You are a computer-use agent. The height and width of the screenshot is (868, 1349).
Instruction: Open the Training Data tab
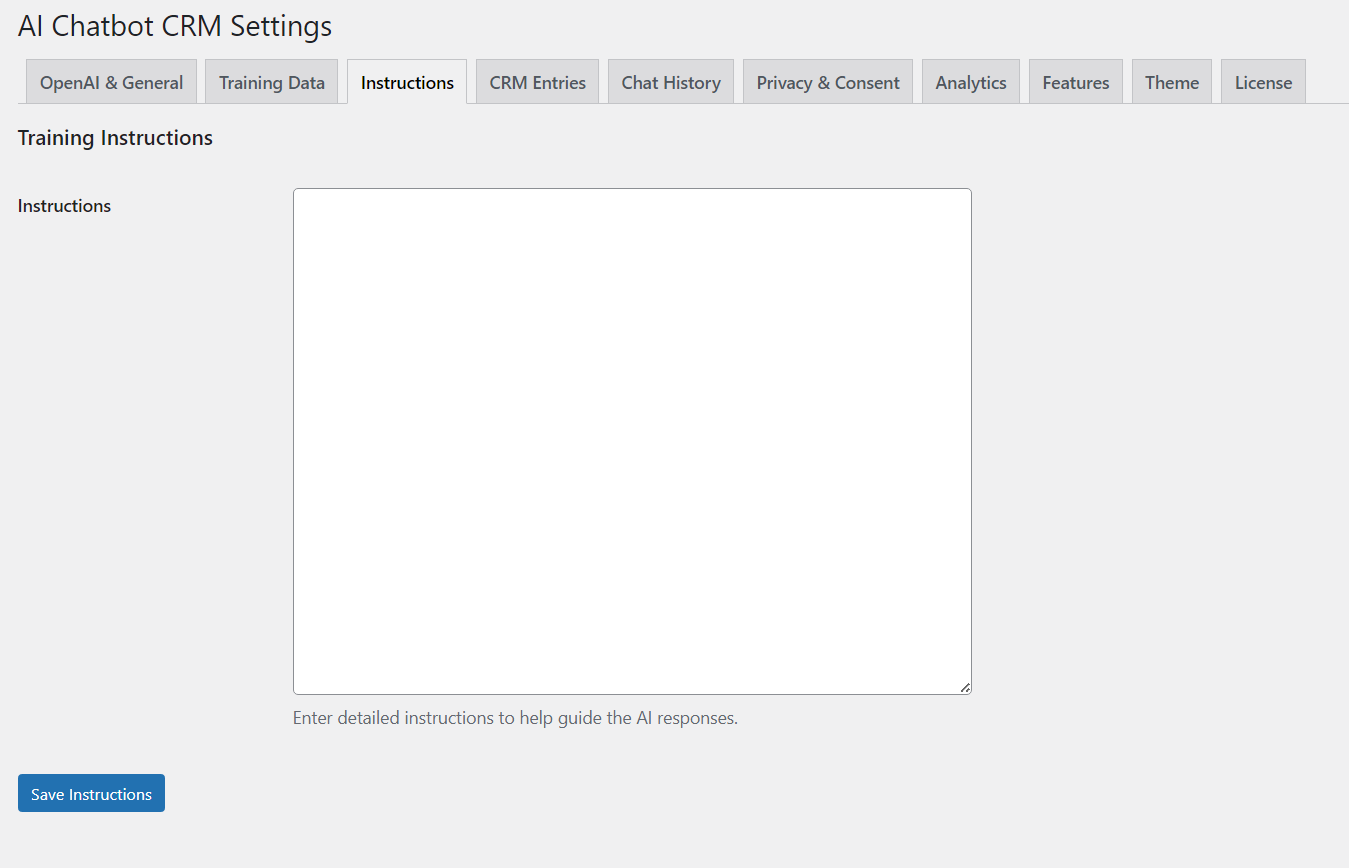click(272, 83)
